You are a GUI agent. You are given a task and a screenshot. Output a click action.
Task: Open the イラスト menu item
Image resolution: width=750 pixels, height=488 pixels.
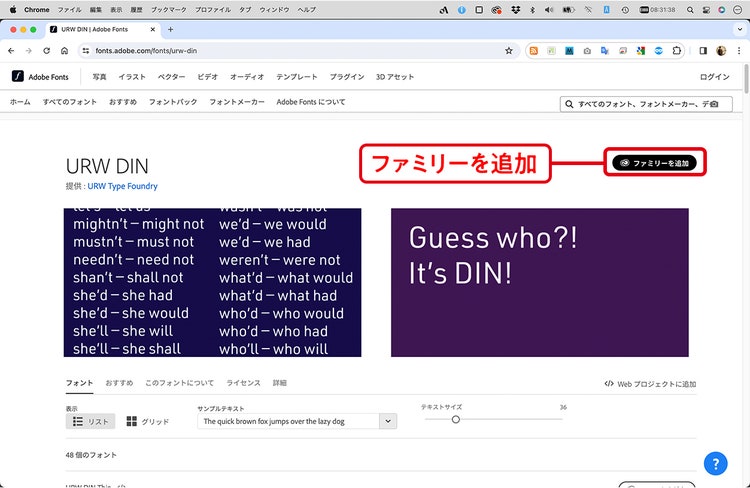click(132, 77)
